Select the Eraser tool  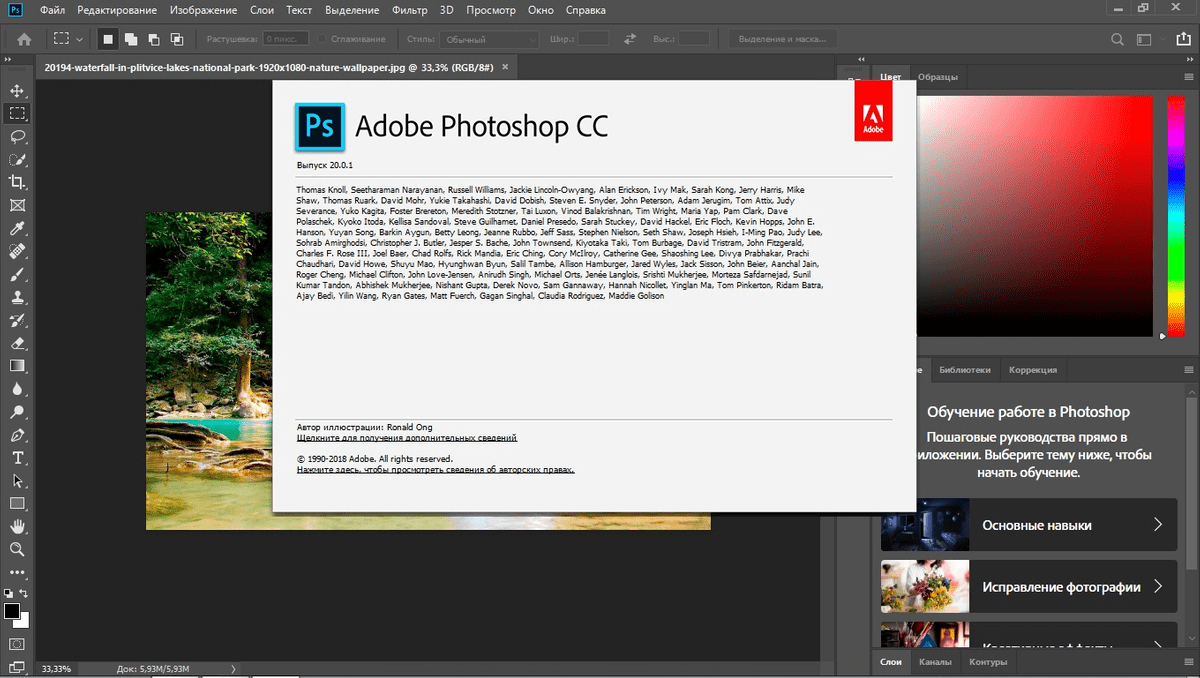tap(17, 343)
